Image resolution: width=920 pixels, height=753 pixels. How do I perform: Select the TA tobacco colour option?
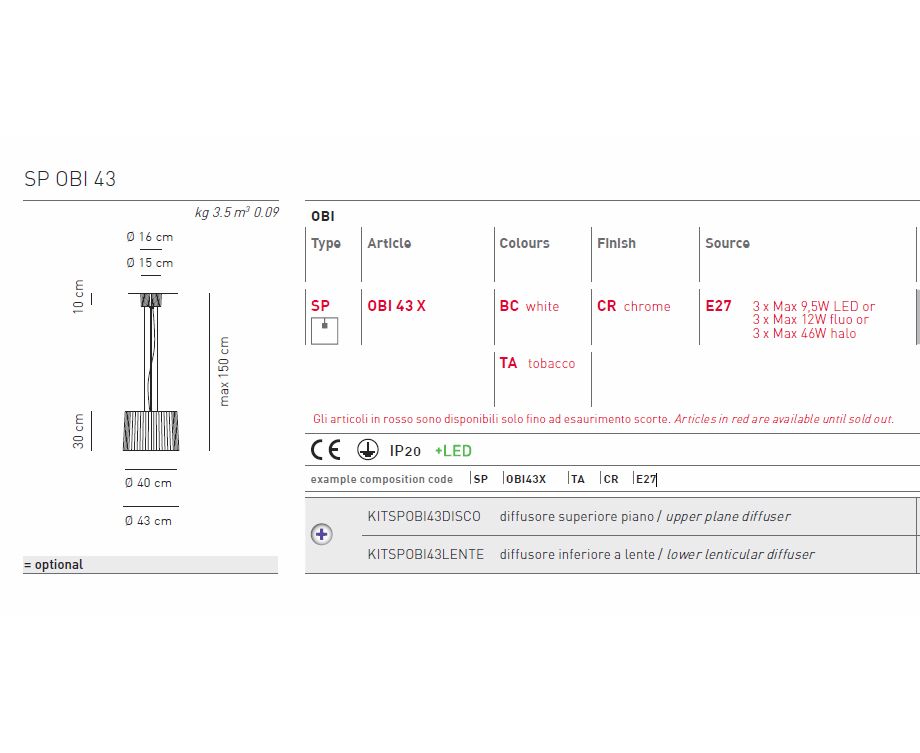tap(537, 363)
